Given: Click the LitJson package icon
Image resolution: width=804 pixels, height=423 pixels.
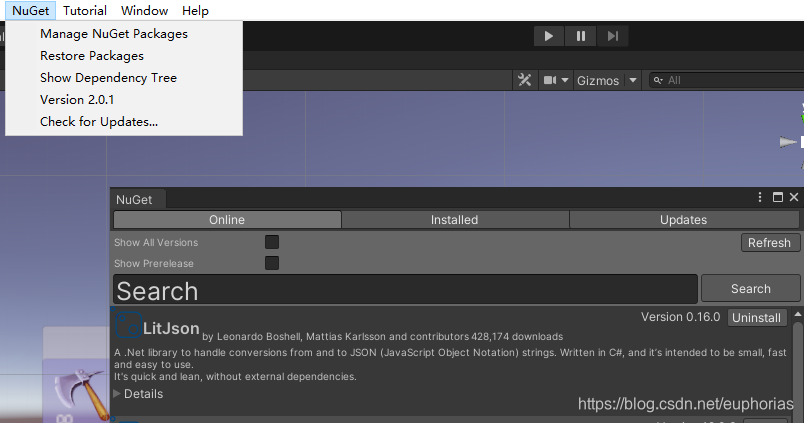Looking at the screenshot, I should point(128,325).
